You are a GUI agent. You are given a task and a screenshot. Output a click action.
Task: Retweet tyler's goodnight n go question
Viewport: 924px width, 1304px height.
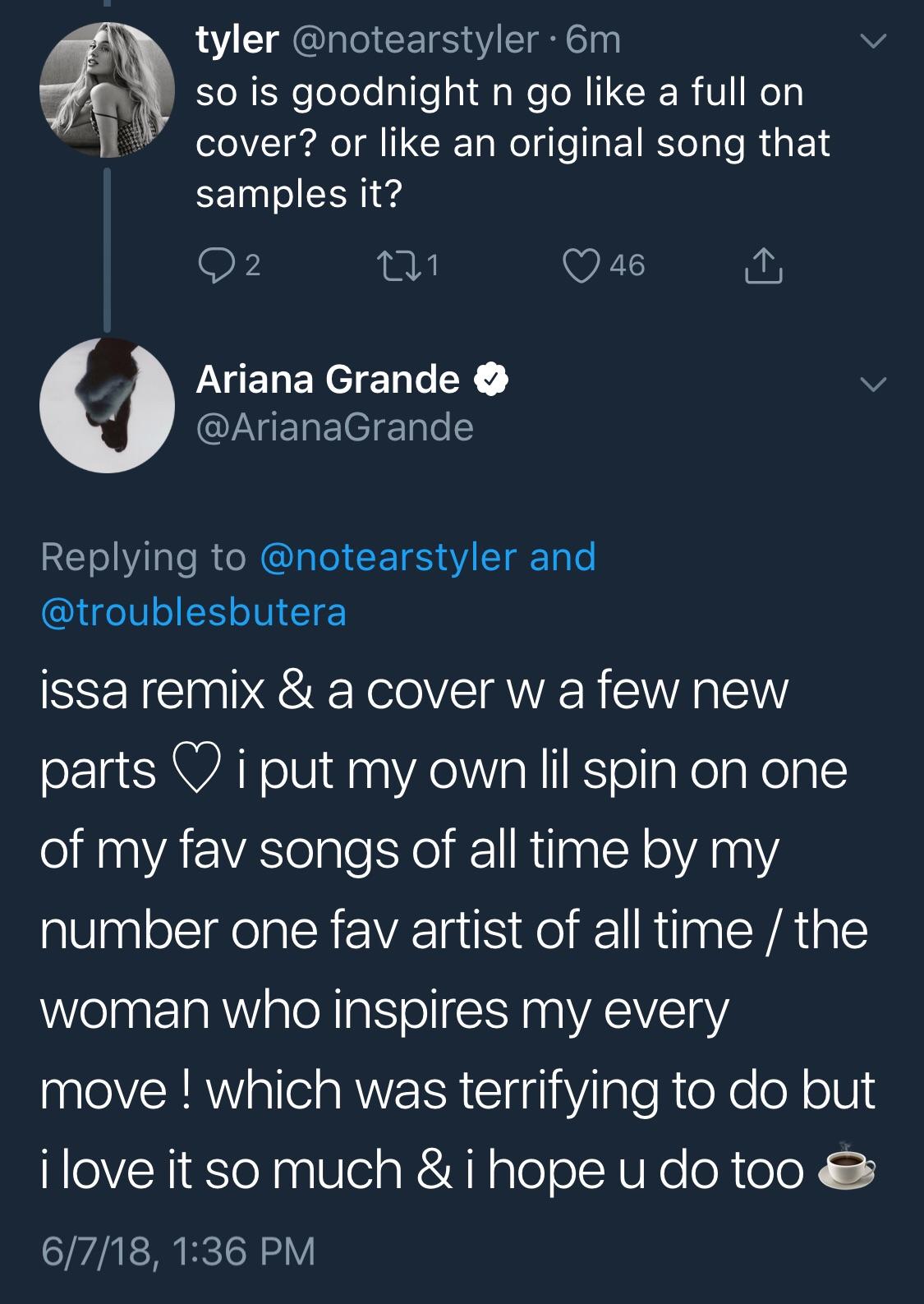(x=399, y=263)
